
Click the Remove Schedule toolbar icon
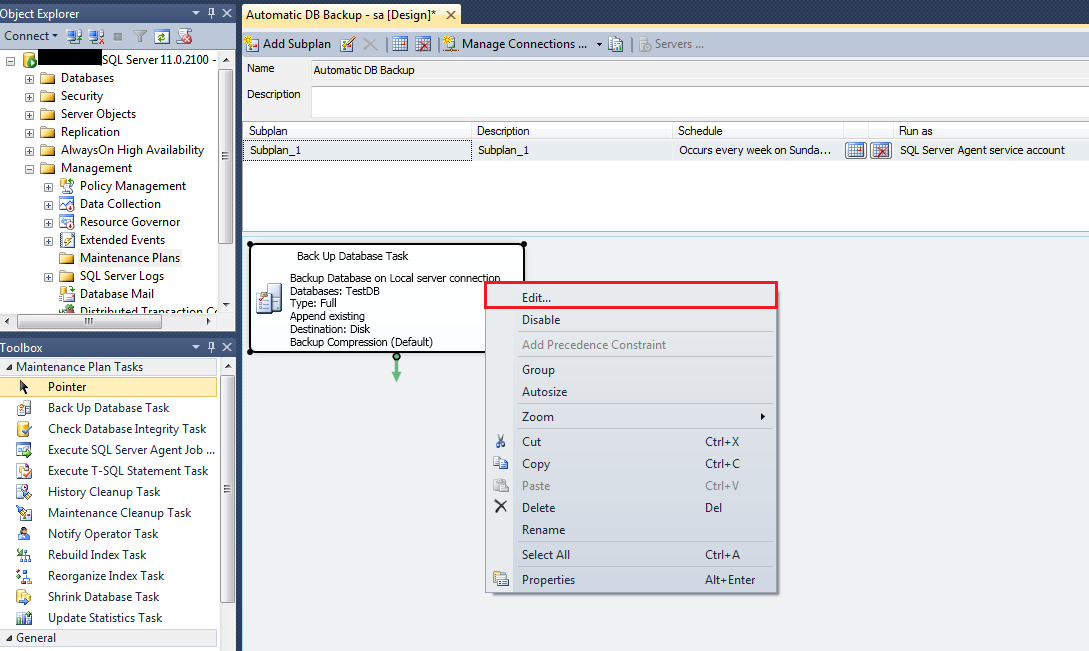(x=423, y=44)
